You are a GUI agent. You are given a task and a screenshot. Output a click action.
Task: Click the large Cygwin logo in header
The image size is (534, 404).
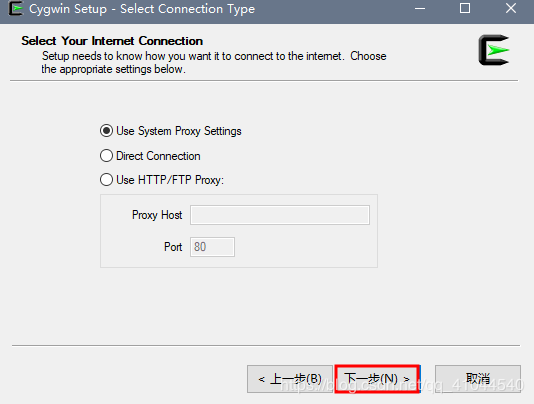click(x=494, y=50)
